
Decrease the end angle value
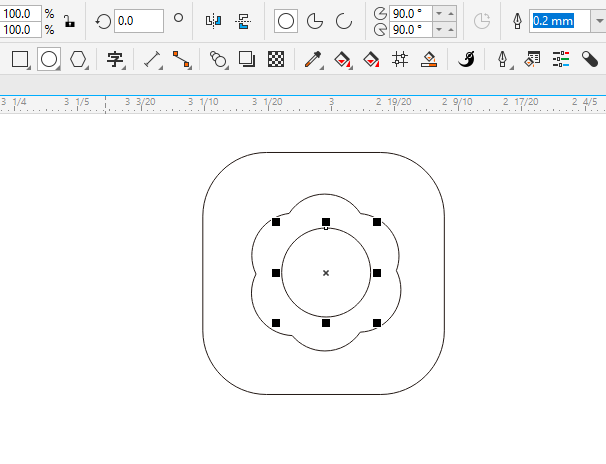(x=439, y=29)
